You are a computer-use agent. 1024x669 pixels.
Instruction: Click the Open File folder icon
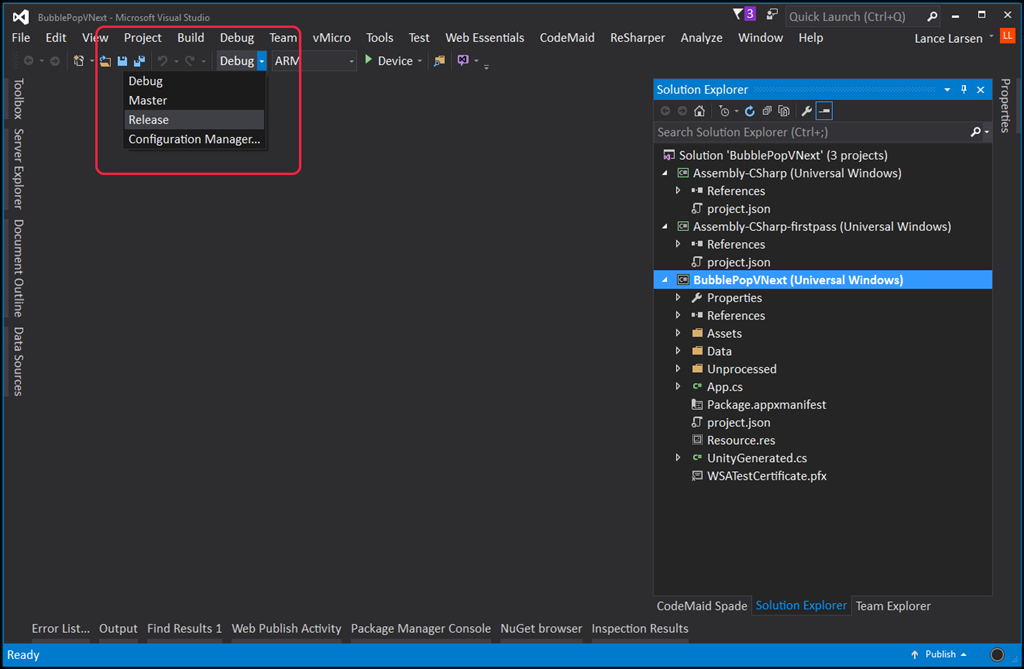(x=105, y=61)
